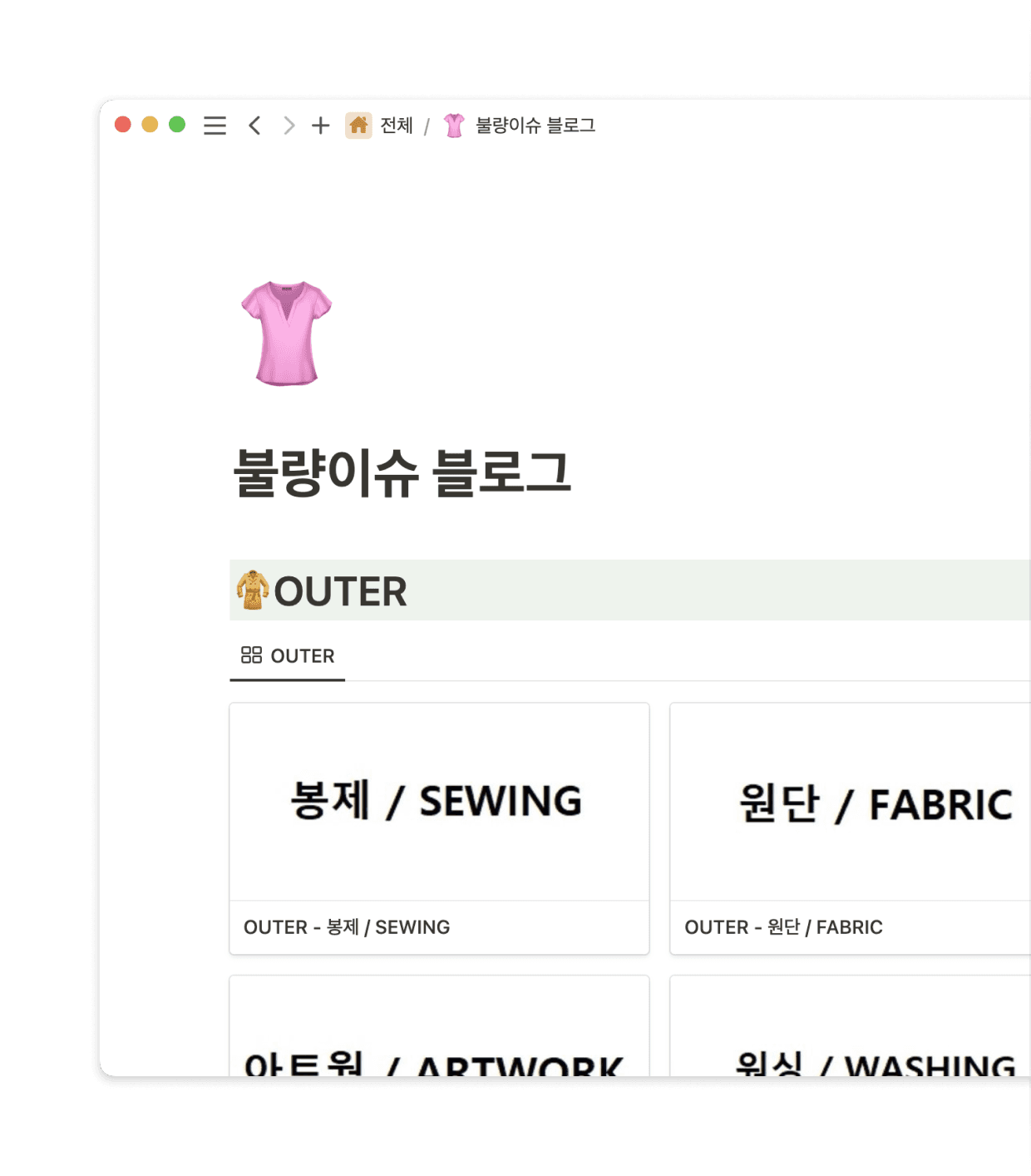The image size is (1031, 1176).
Task: Click the 불량이슈 블로그 page title
Action: (x=402, y=473)
